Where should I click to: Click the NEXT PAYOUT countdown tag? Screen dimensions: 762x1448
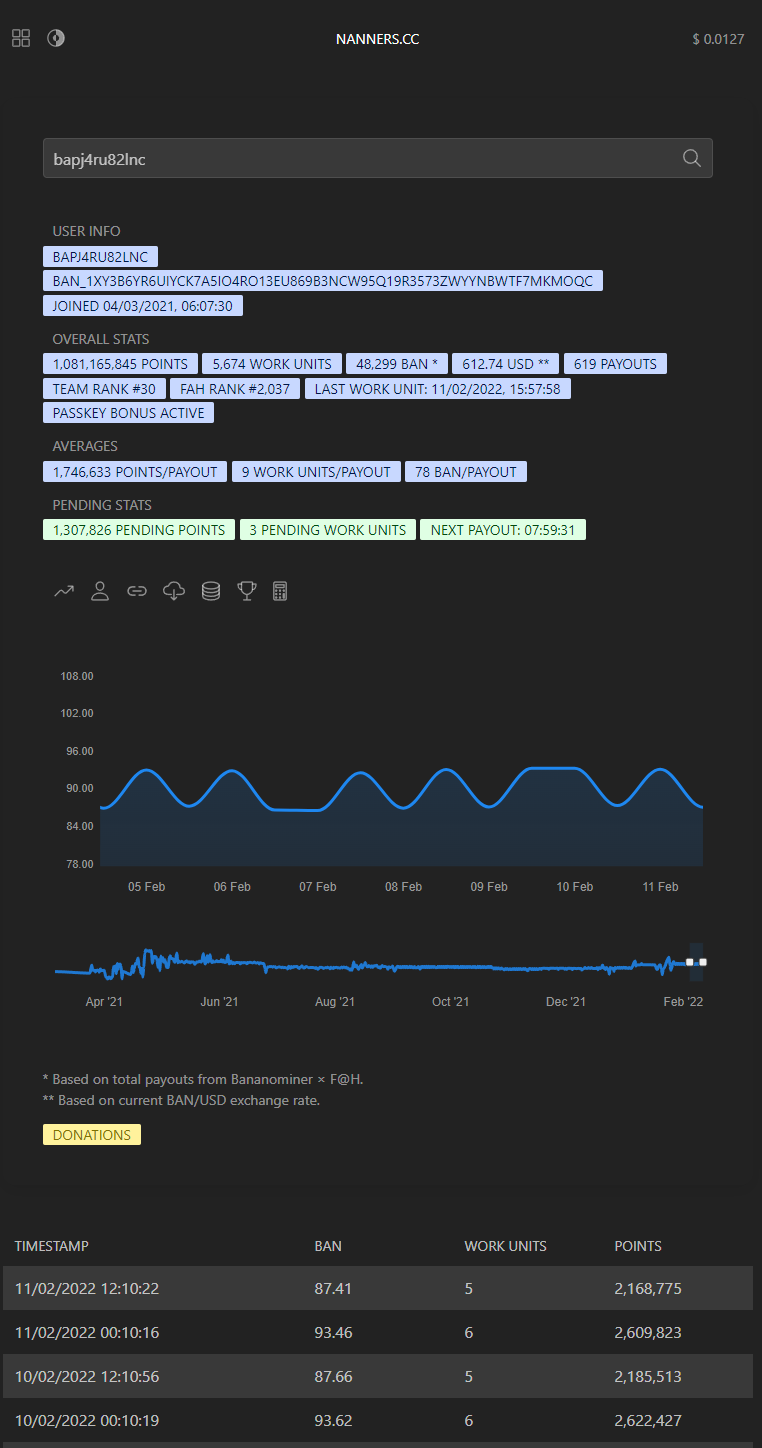[x=503, y=530]
